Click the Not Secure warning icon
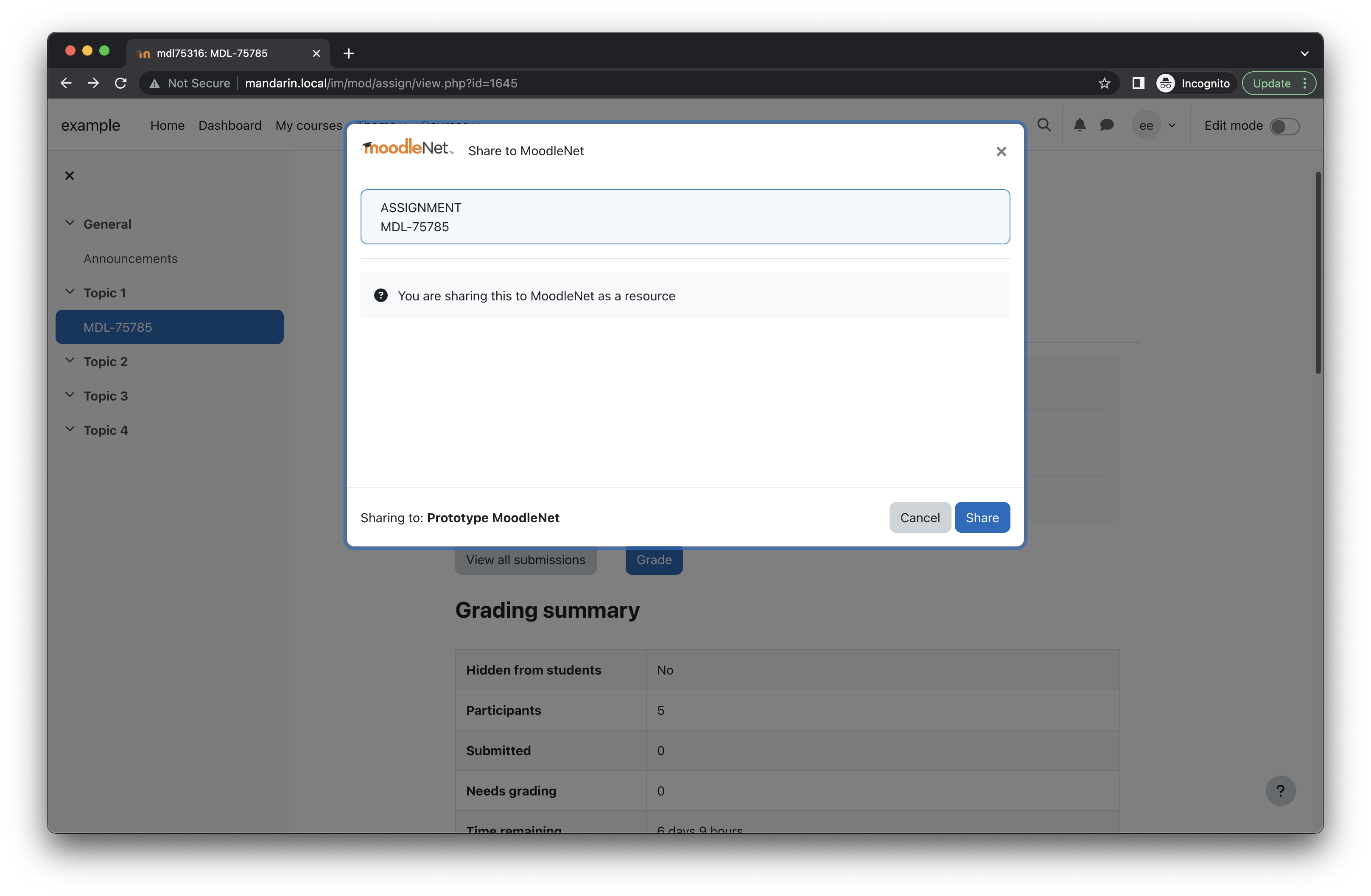 (x=154, y=84)
